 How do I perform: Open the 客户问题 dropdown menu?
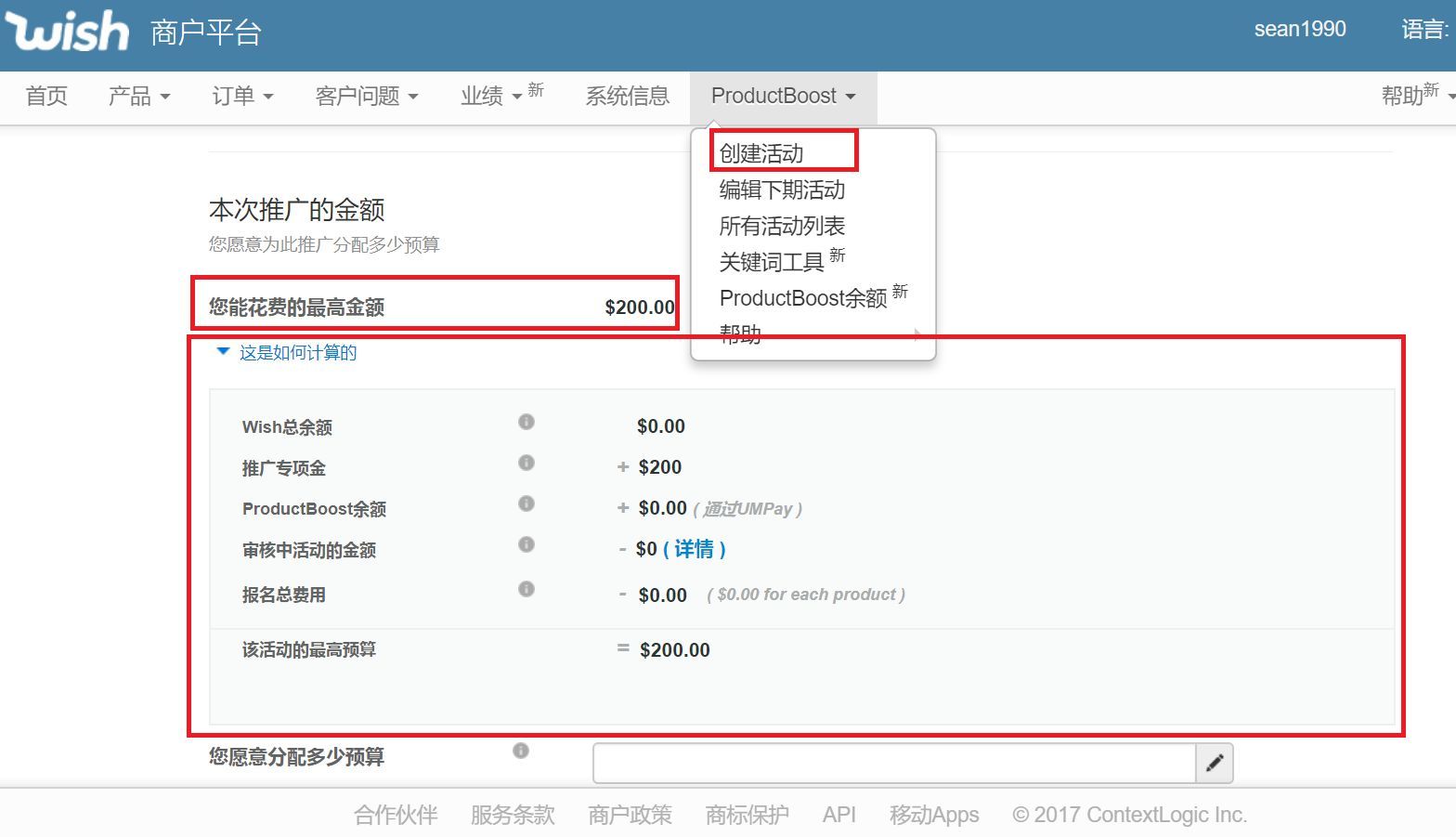(367, 96)
